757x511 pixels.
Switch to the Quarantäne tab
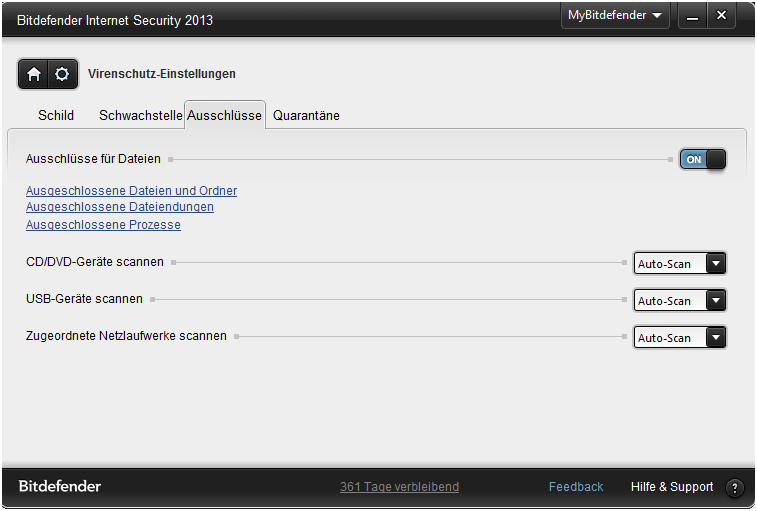(x=306, y=115)
